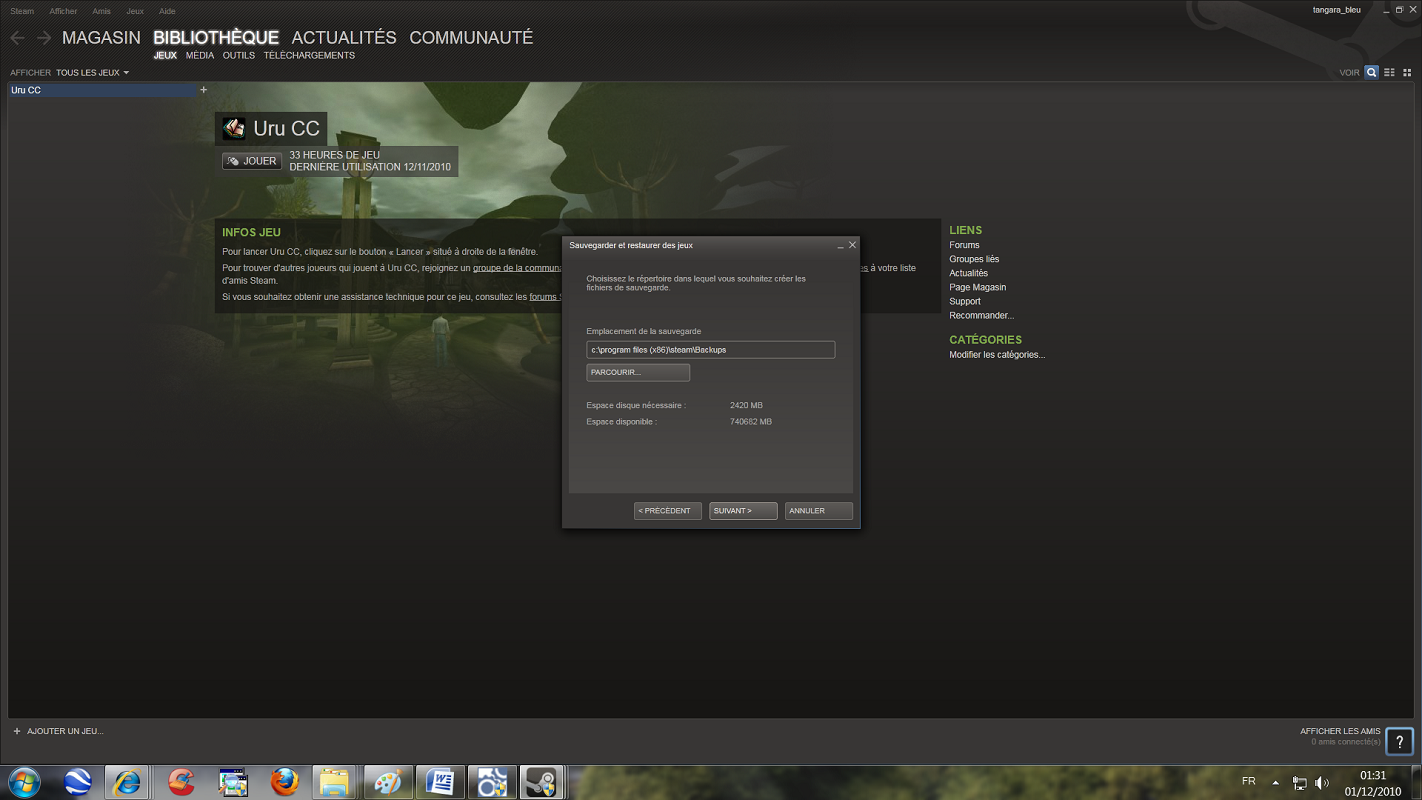Click the Steam icon on the taskbar
The height and width of the screenshot is (800, 1422).
pos(542,782)
